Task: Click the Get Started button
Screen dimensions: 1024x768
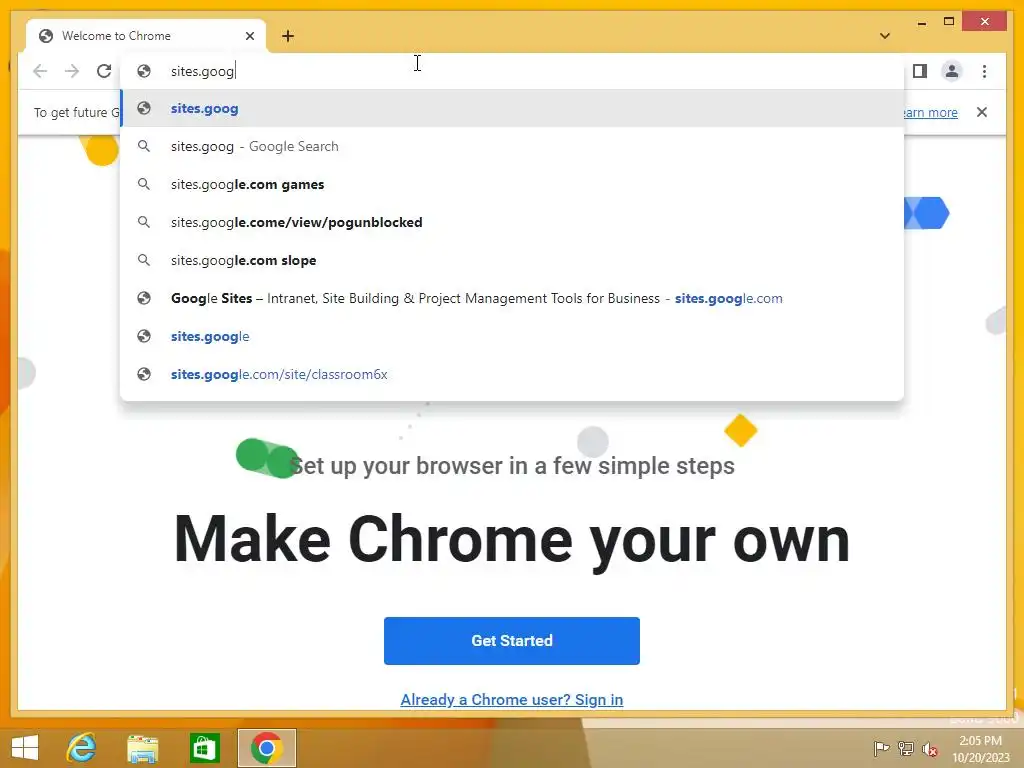Action: pyautogui.click(x=512, y=641)
